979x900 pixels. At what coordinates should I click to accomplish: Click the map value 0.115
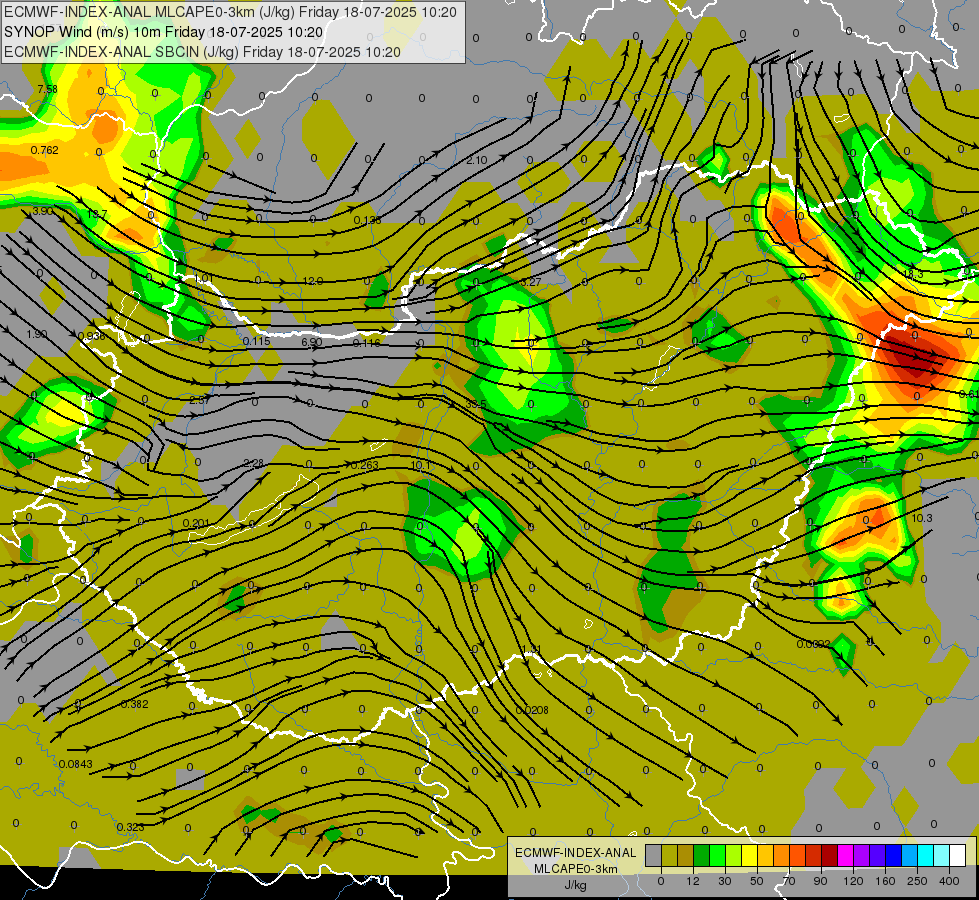point(257,341)
